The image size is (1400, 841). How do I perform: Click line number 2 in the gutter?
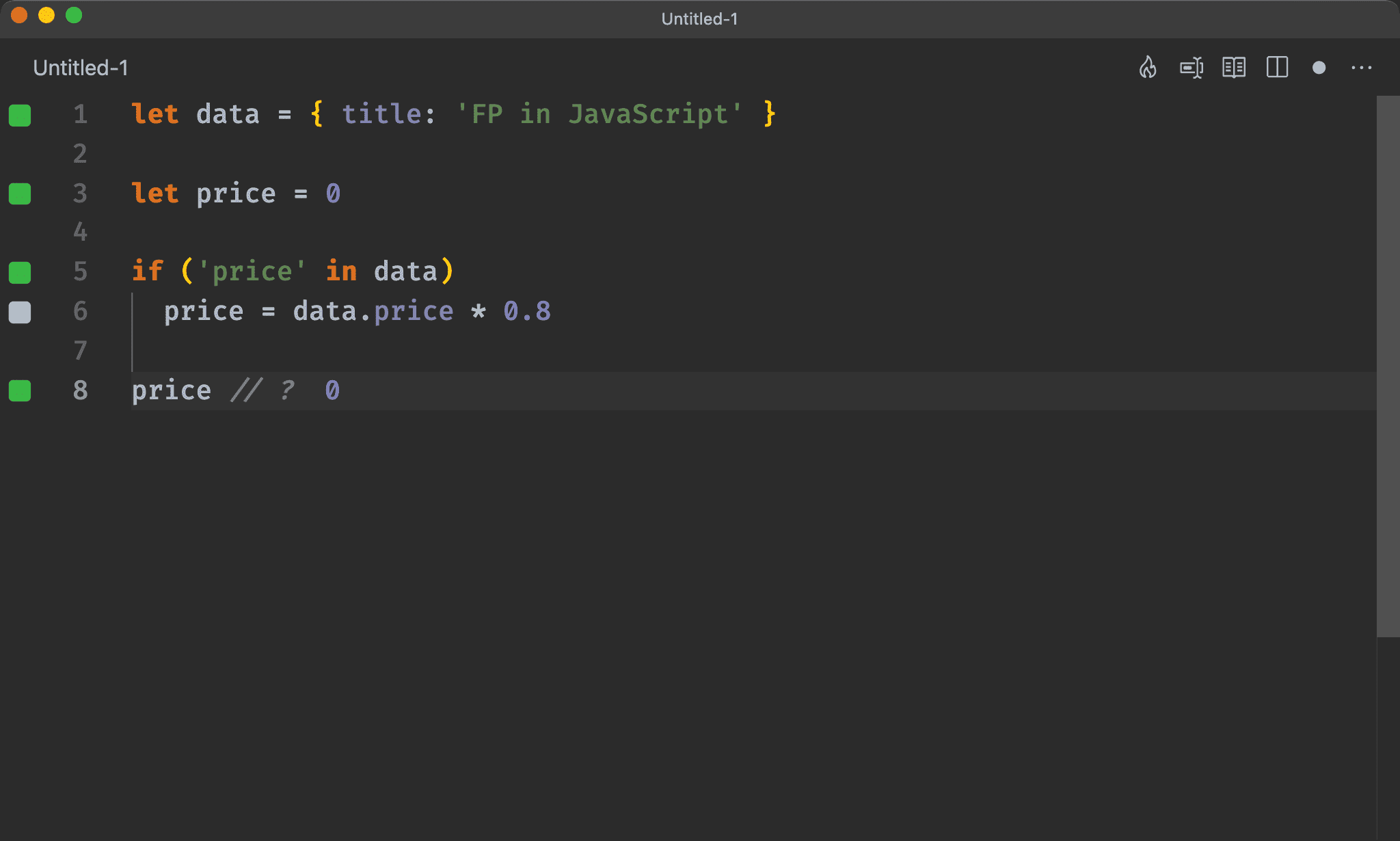tap(80, 153)
